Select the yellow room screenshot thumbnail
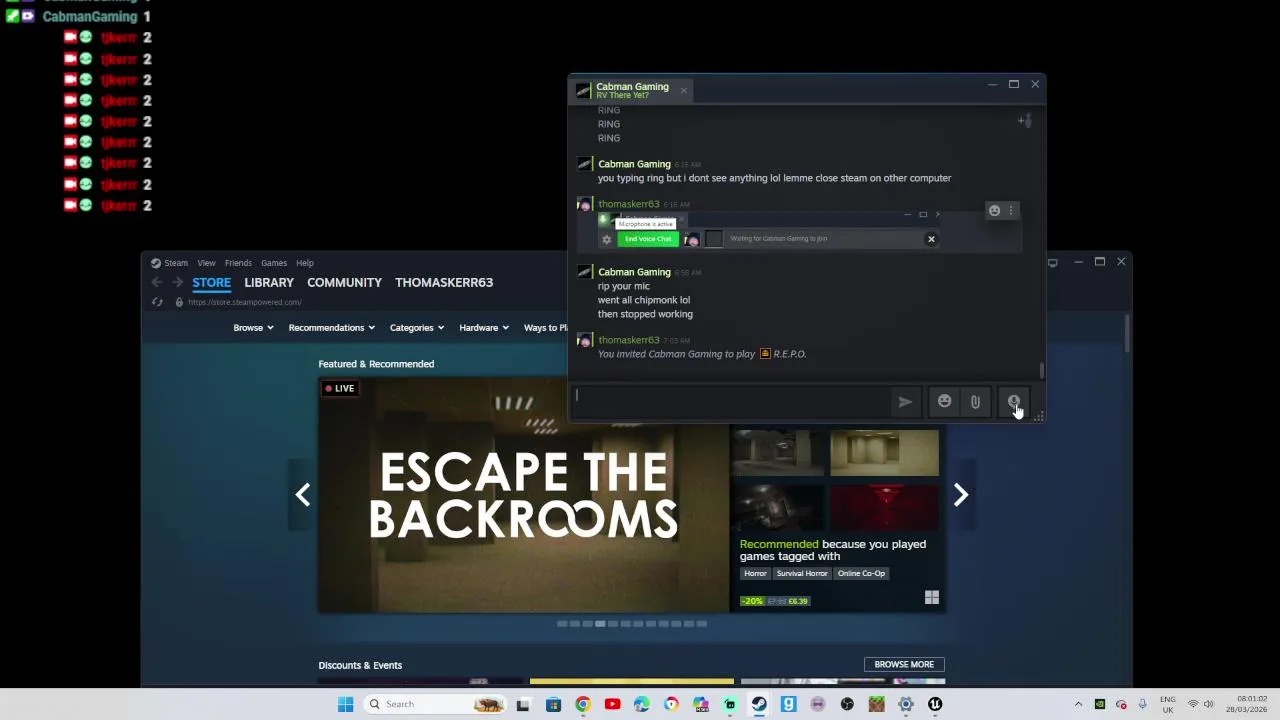 884,453
